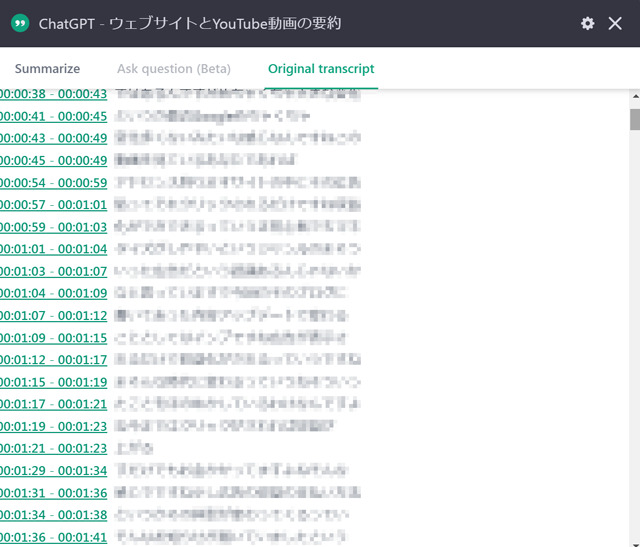The width and height of the screenshot is (640, 547).
Task: Click timestamp 00:01:07 - 00:01:12
Action: tap(53, 316)
